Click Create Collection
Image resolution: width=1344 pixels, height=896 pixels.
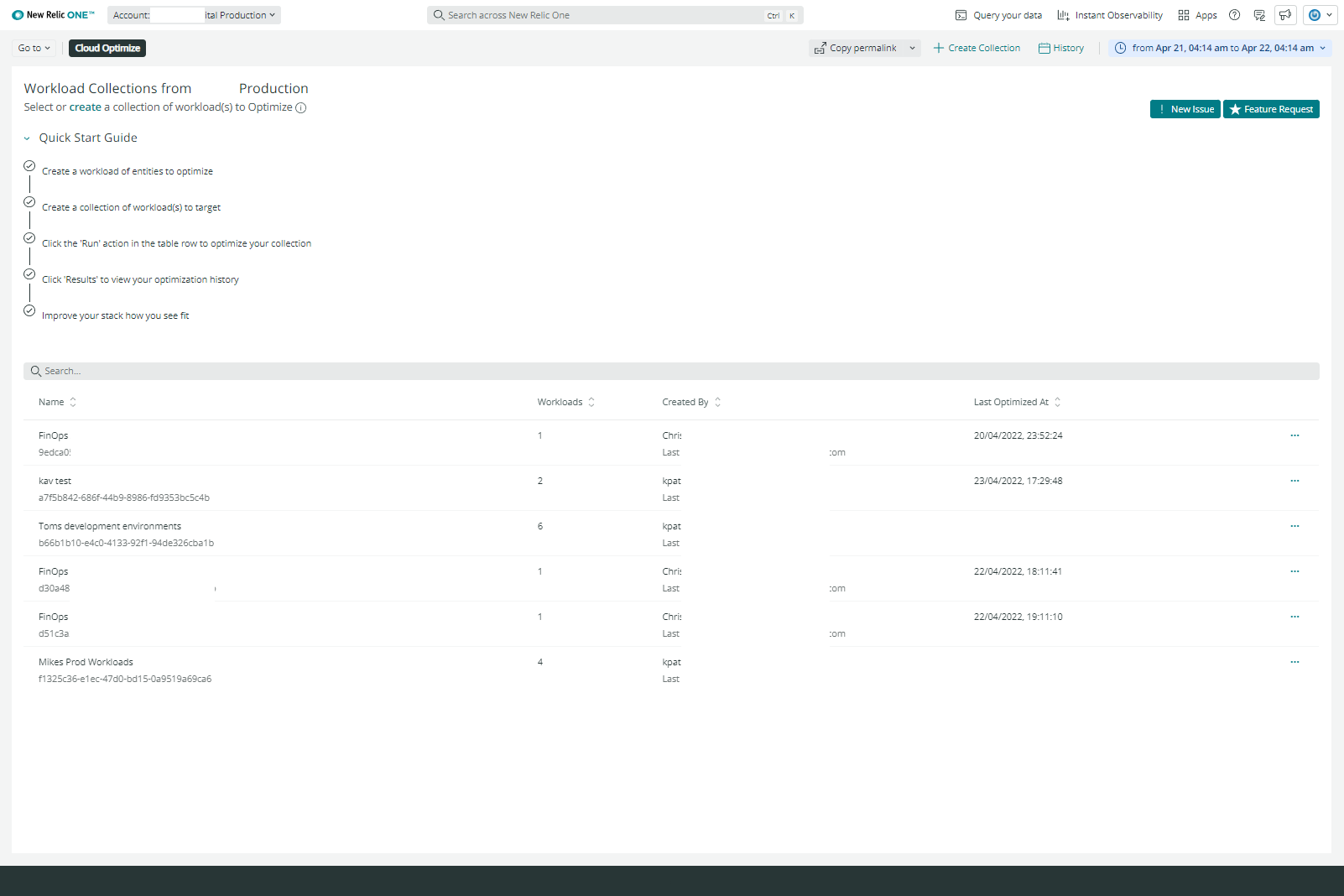point(977,49)
